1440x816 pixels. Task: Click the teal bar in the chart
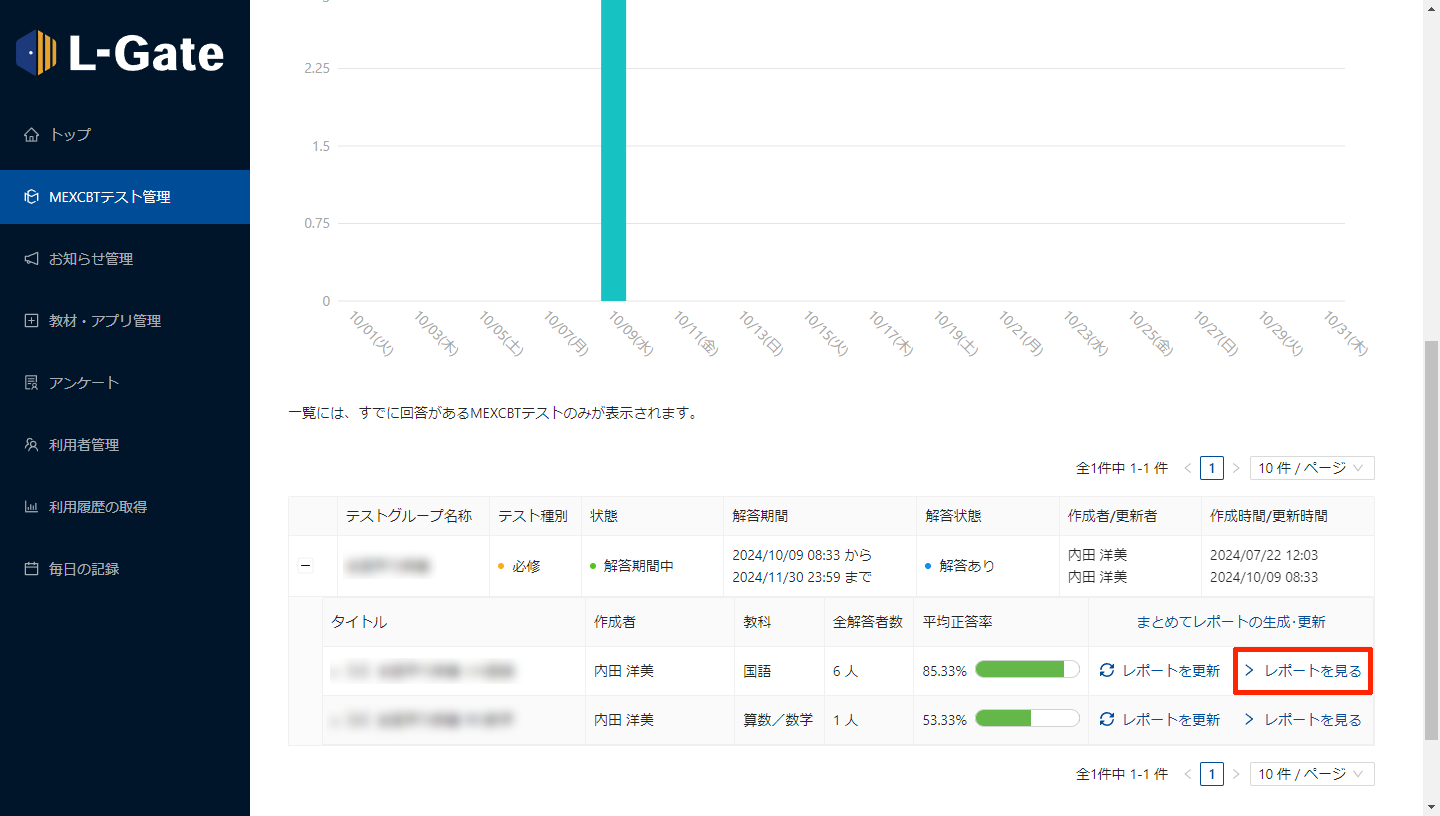click(613, 150)
